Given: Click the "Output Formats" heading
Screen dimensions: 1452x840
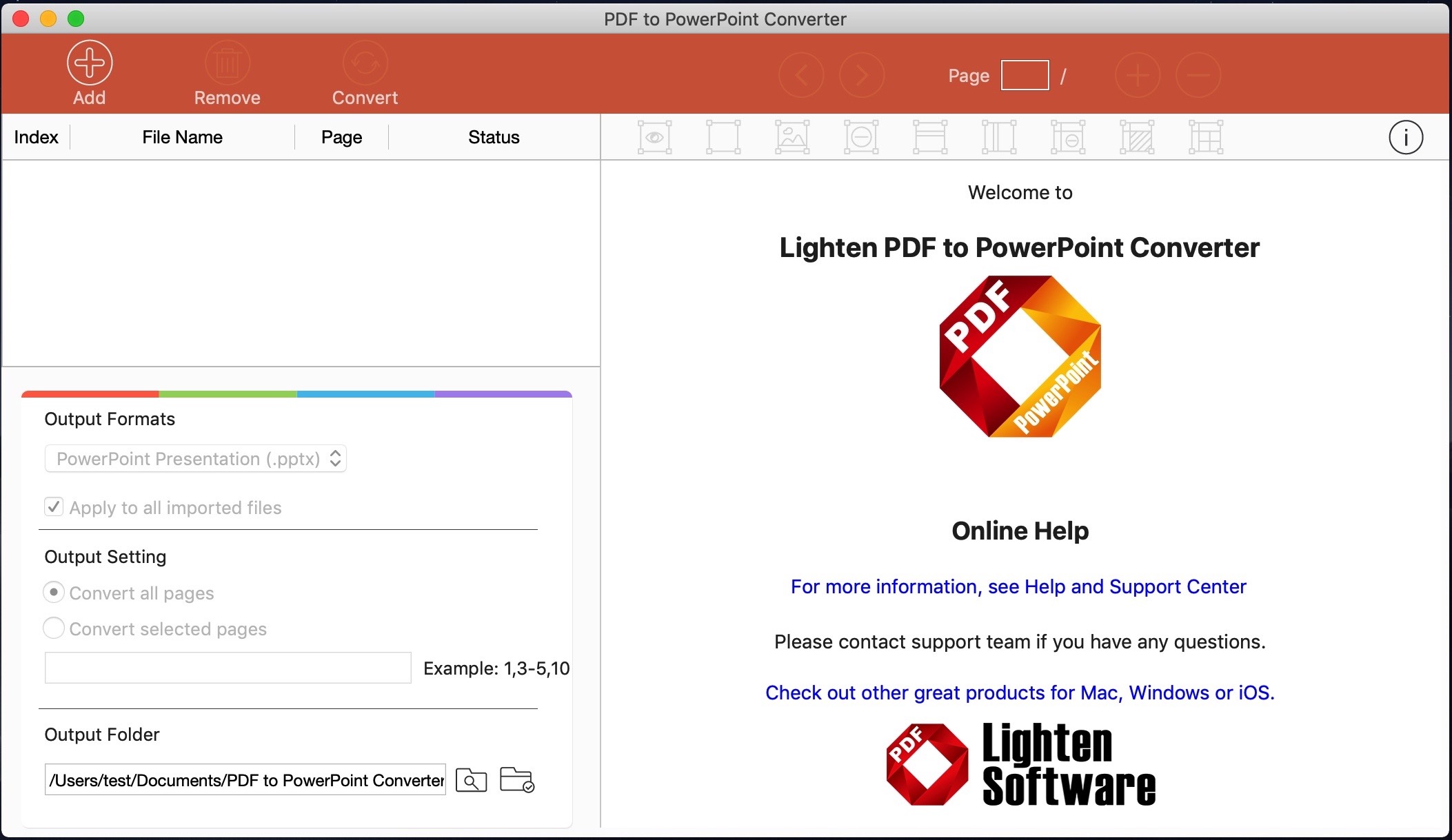Looking at the screenshot, I should (110, 419).
